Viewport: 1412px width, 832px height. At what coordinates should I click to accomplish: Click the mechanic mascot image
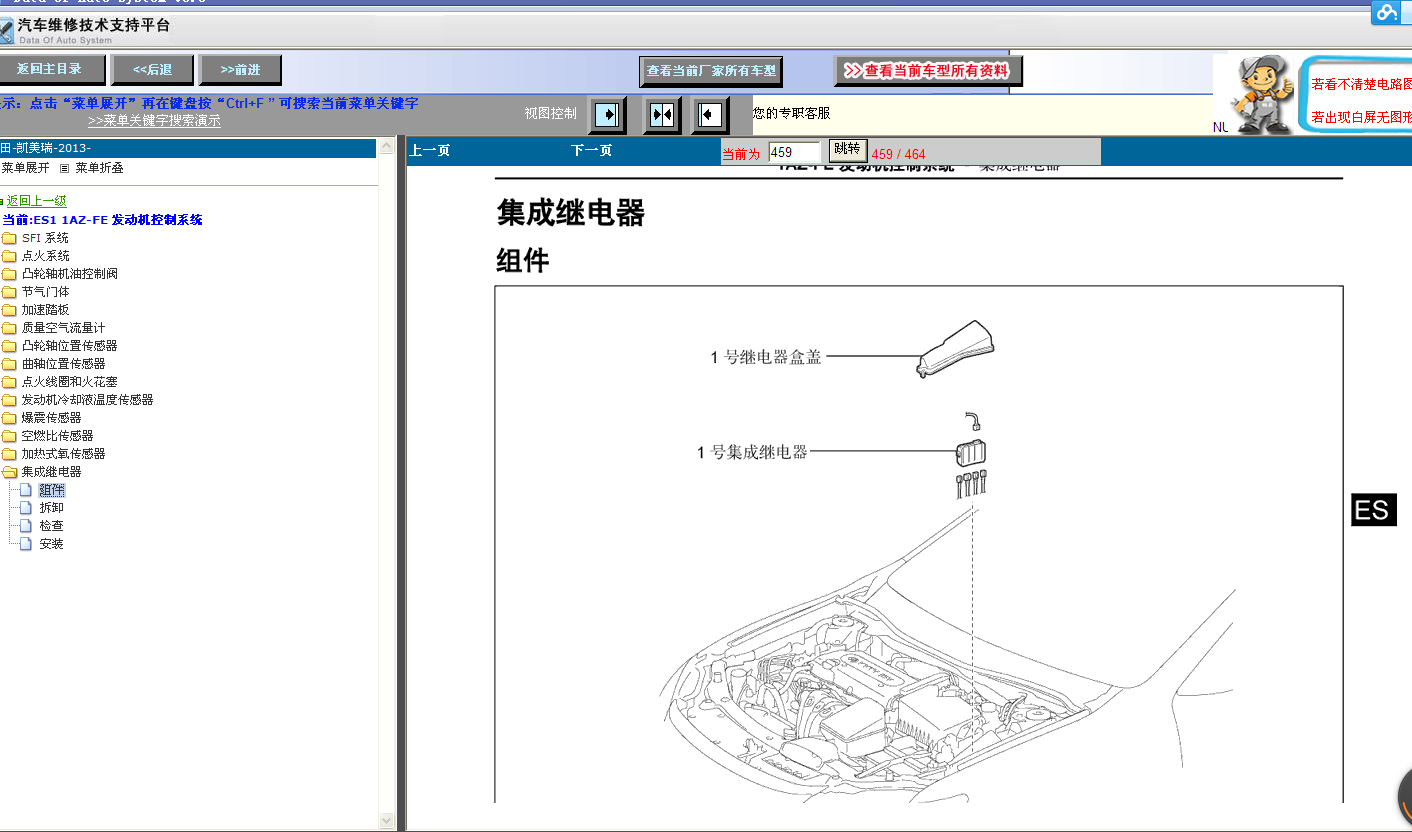1262,95
